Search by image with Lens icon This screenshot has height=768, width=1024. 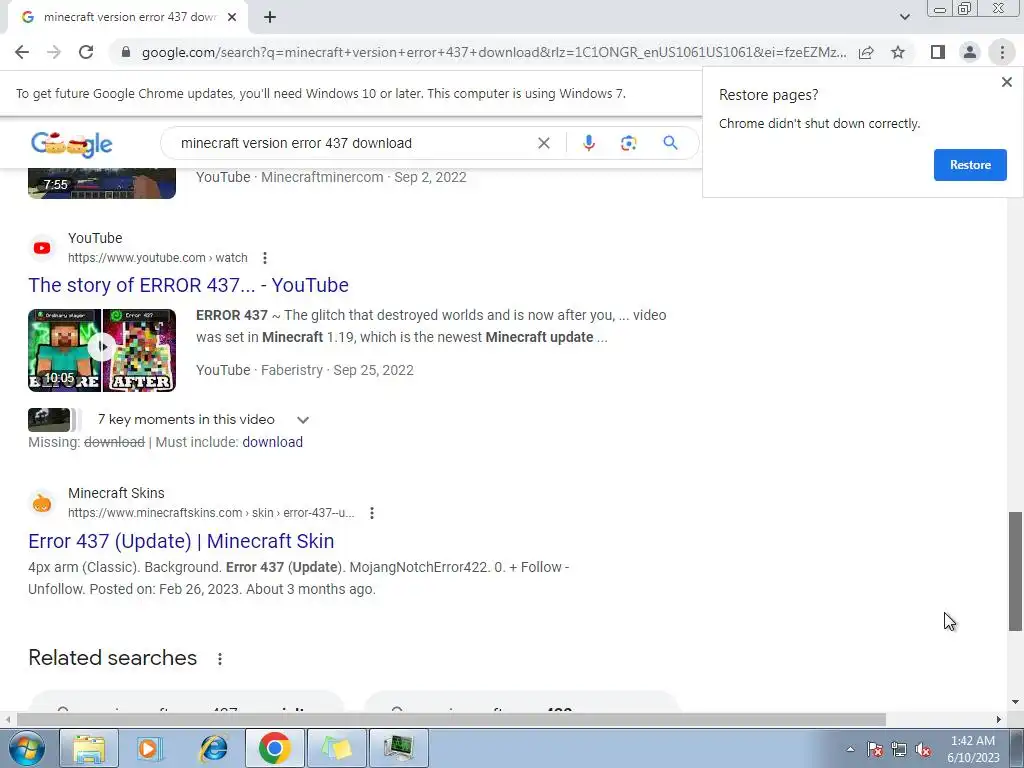(628, 143)
